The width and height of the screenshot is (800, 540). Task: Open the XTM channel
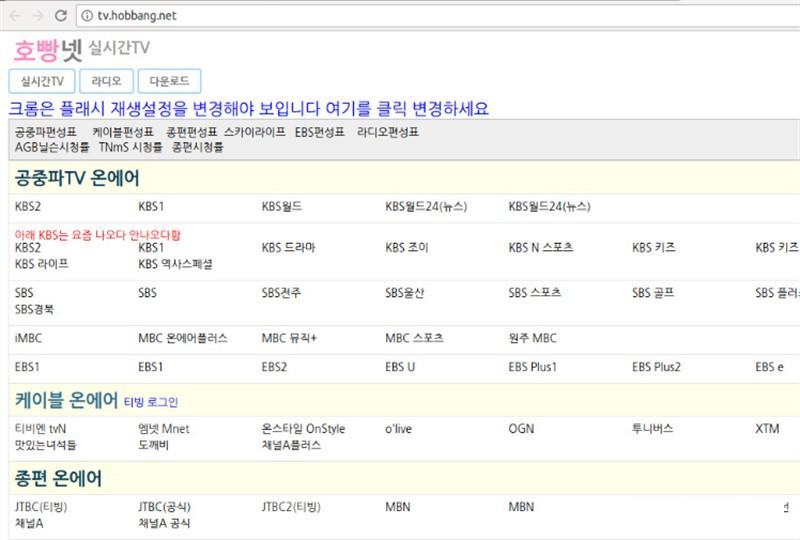pyautogui.click(x=767, y=429)
